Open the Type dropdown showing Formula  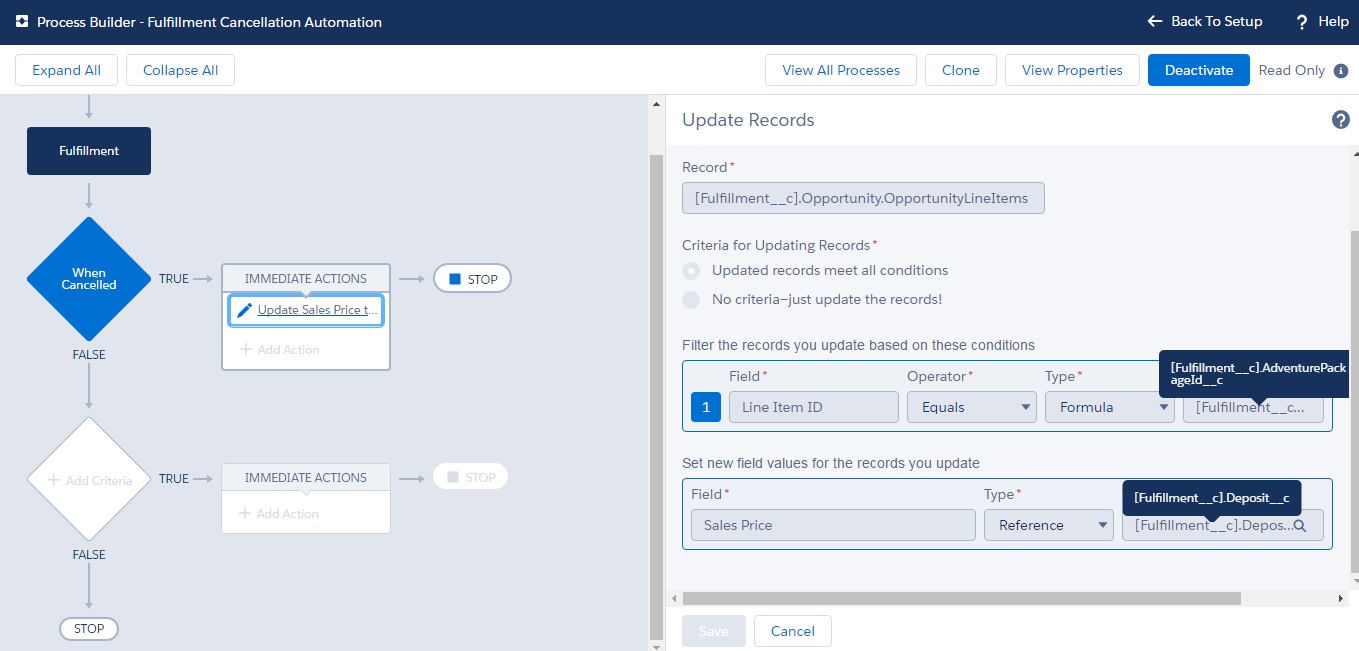(1109, 407)
